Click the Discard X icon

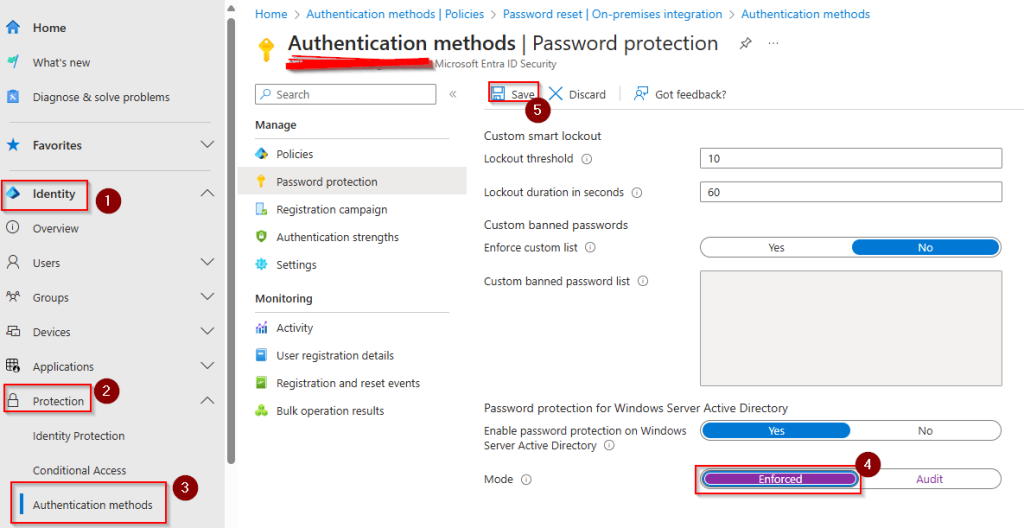pyautogui.click(x=556, y=94)
